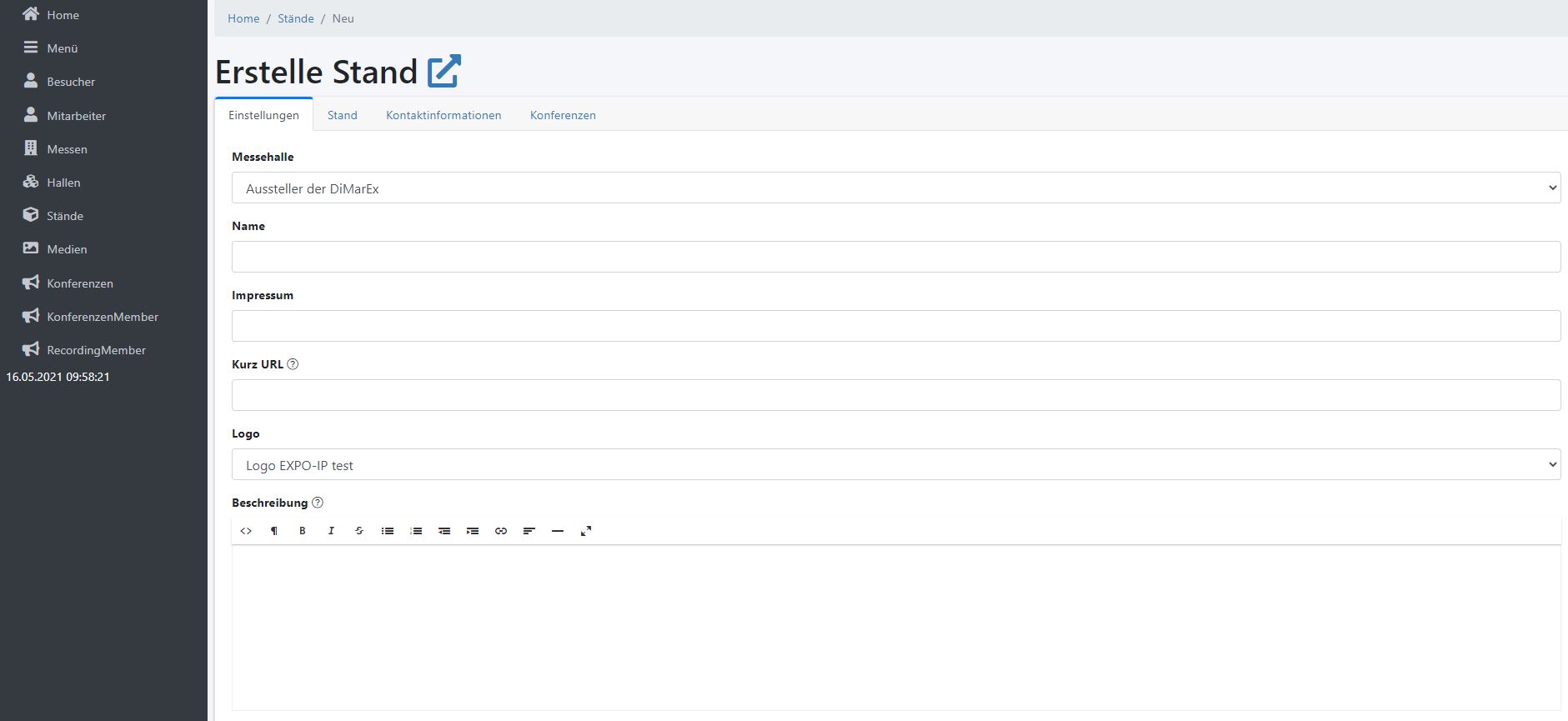
Task: Open the Logo selection dropdown
Action: point(895,464)
